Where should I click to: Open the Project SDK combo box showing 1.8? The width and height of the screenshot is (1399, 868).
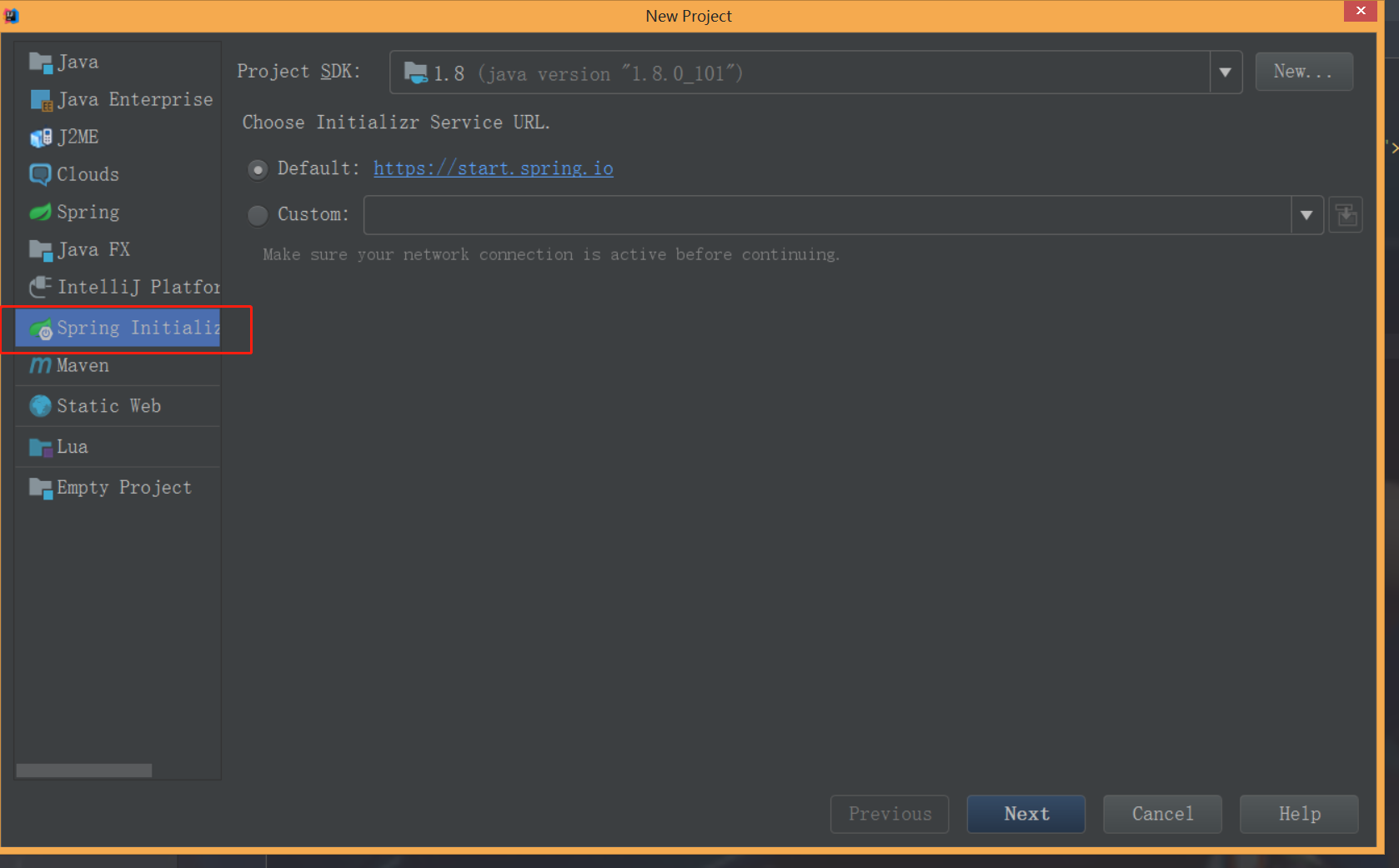coord(815,73)
